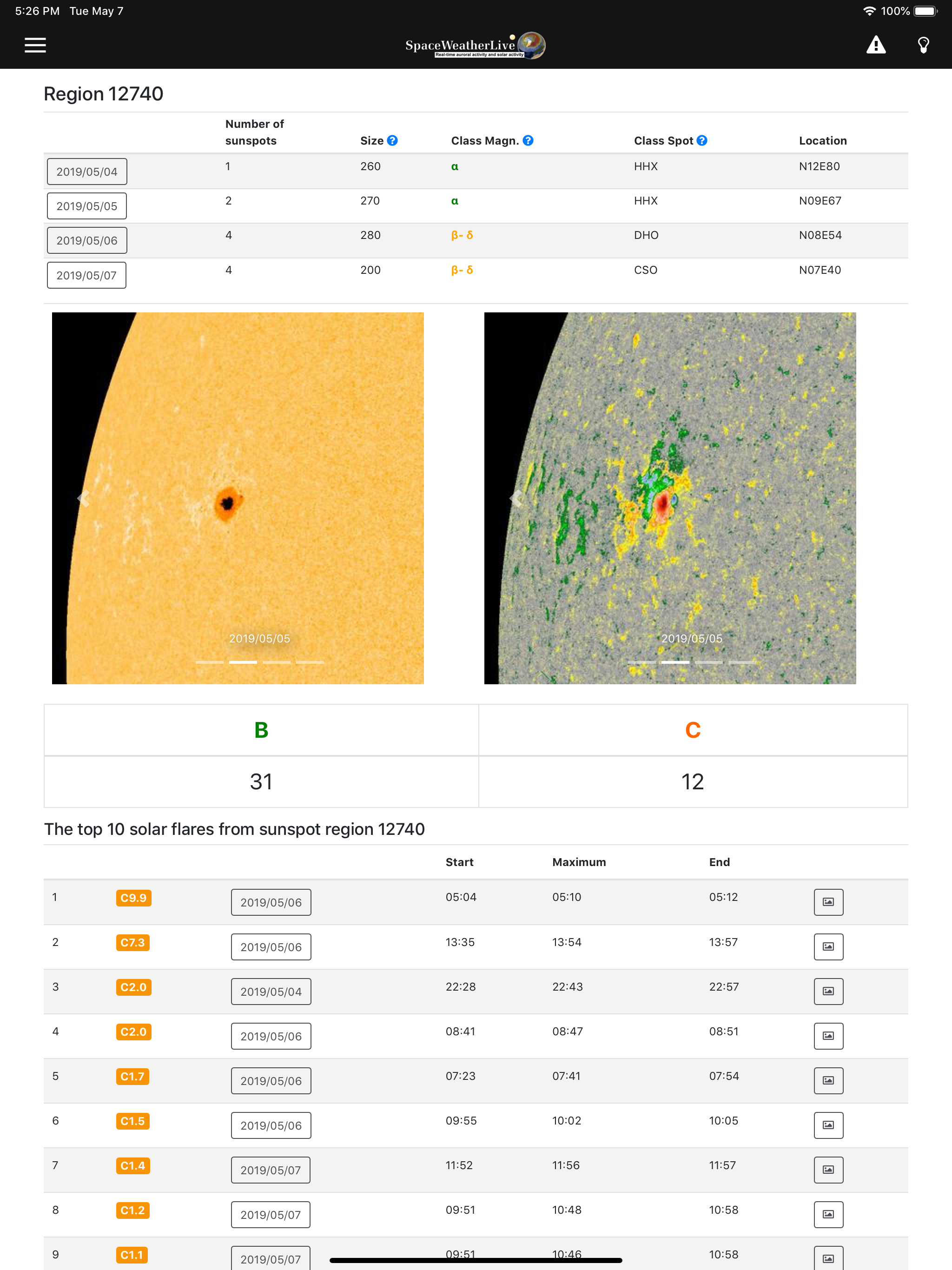Open the hamburger navigation menu
952x1270 pixels.
pyautogui.click(x=35, y=45)
